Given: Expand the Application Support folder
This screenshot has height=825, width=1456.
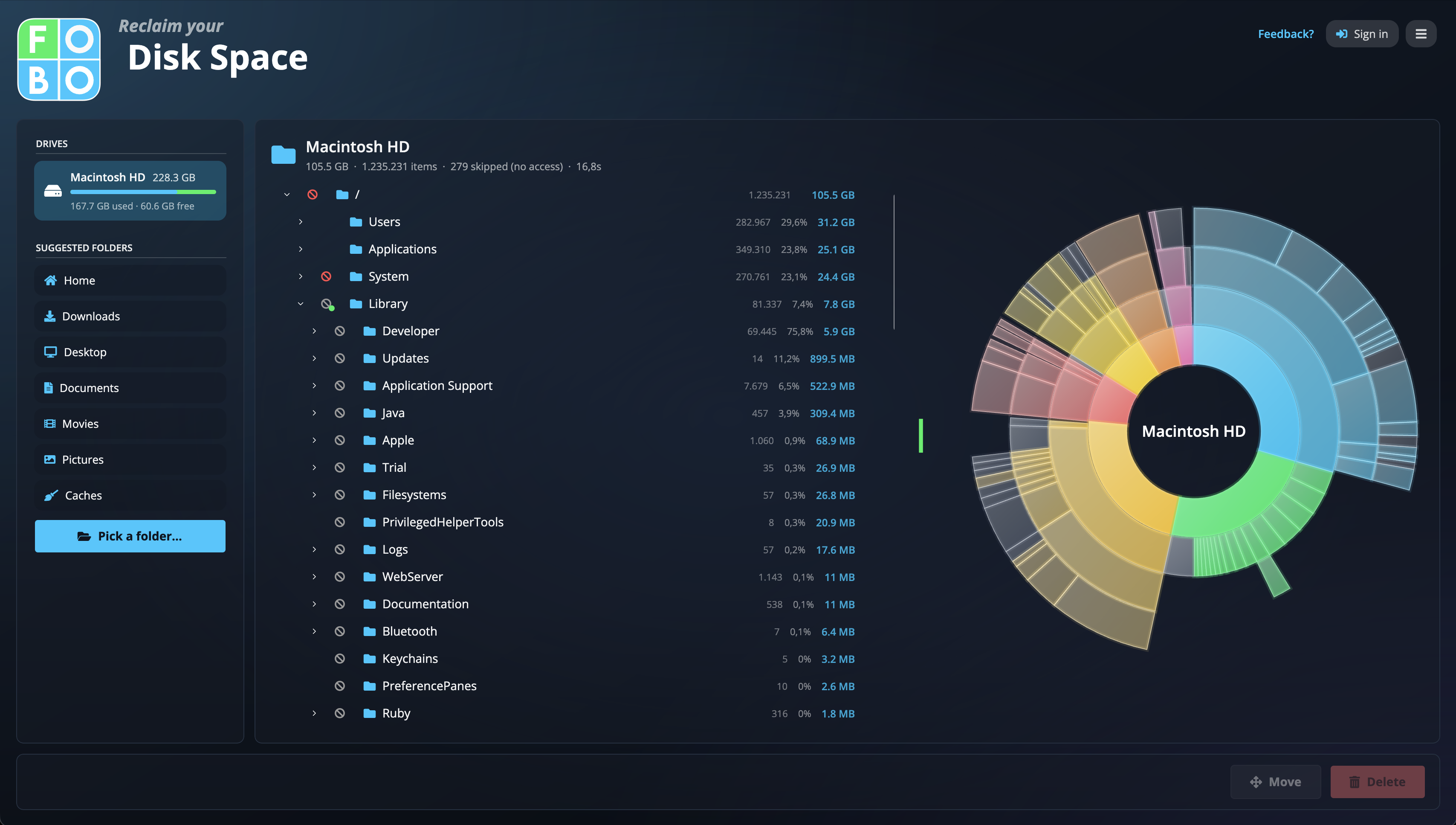Looking at the screenshot, I should pyautogui.click(x=314, y=385).
